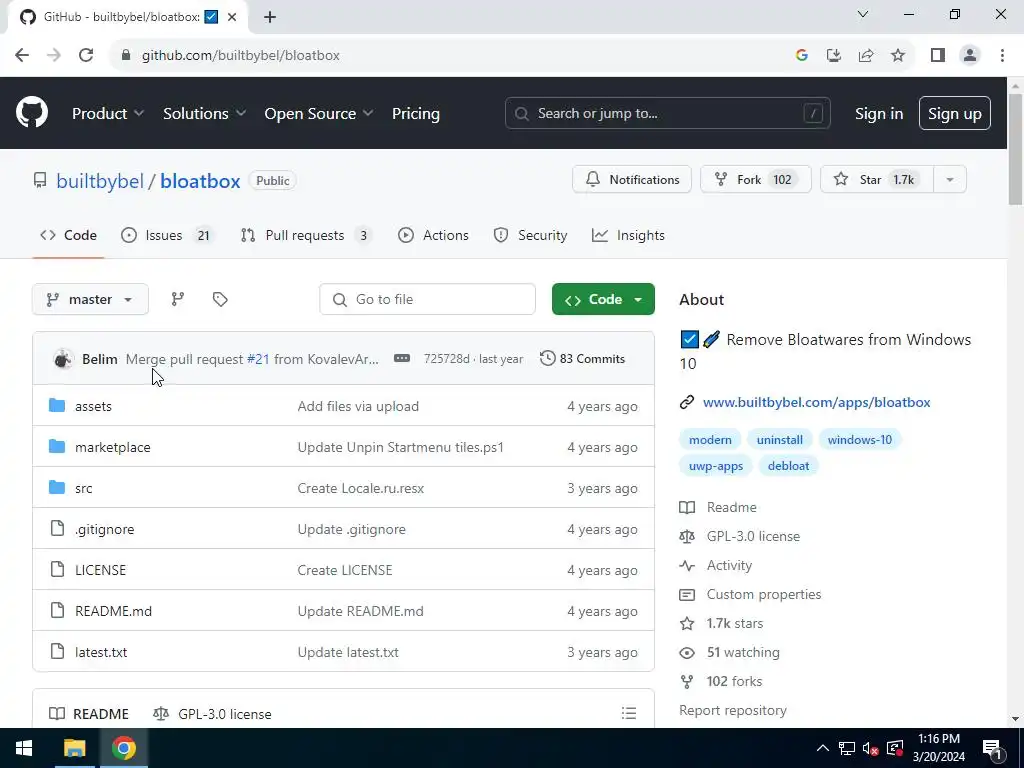Click Sign up button

tap(954, 113)
